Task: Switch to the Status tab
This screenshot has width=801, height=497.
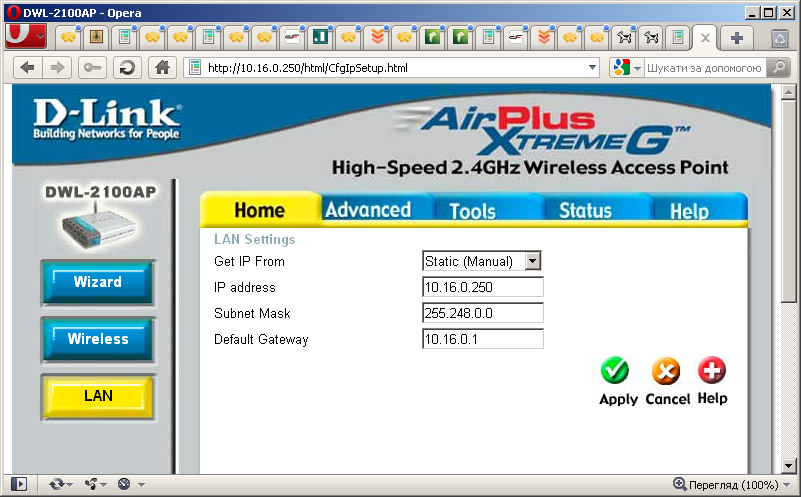Action: tap(585, 210)
